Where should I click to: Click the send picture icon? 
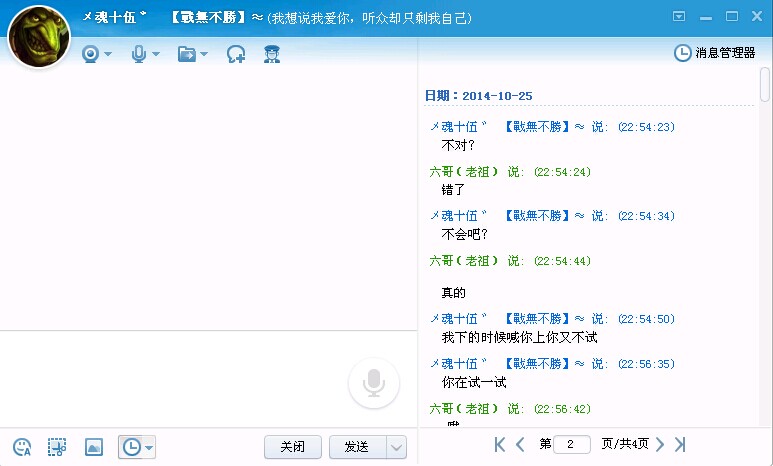click(x=93, y=447)
